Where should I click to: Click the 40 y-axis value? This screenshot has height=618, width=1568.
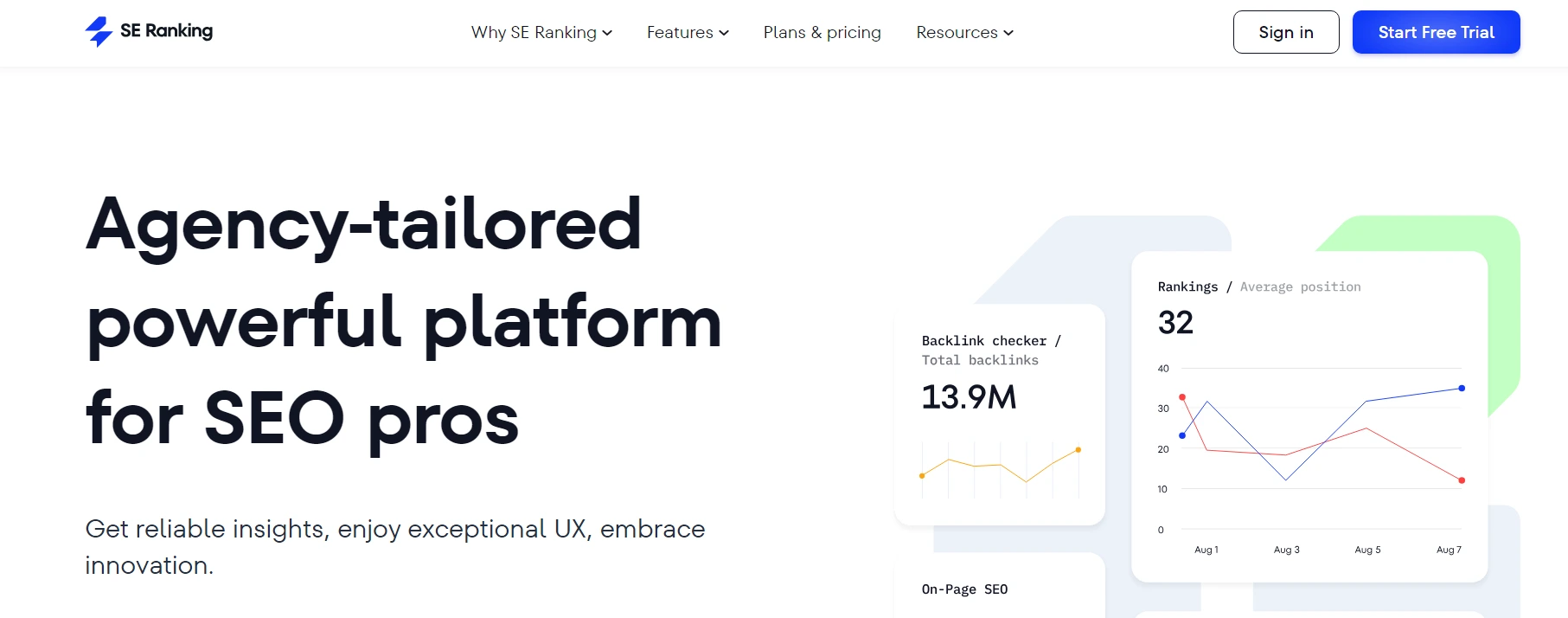point(1163,369)
